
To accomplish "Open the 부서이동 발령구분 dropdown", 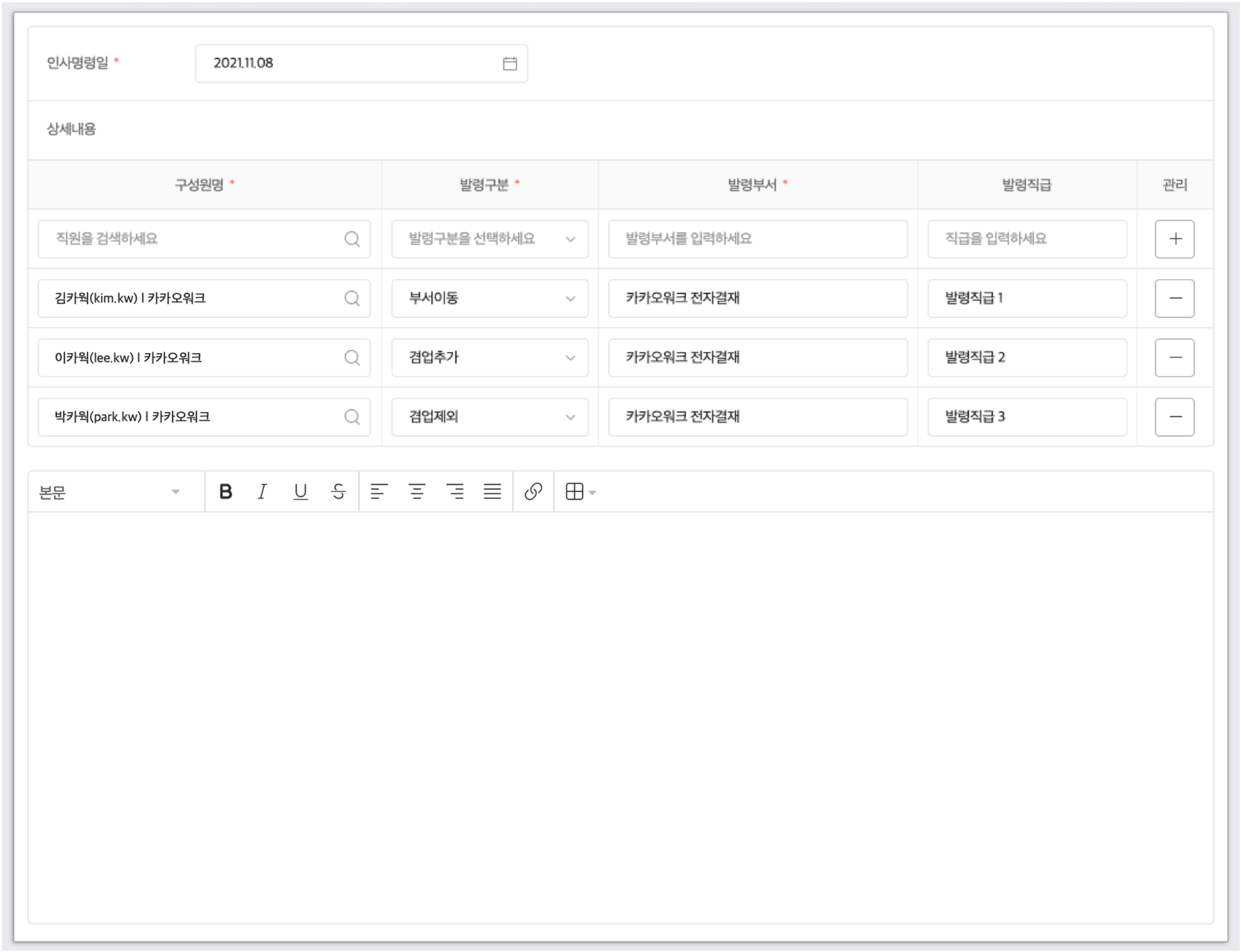I will pyautogui.click(x=490, y=299).
